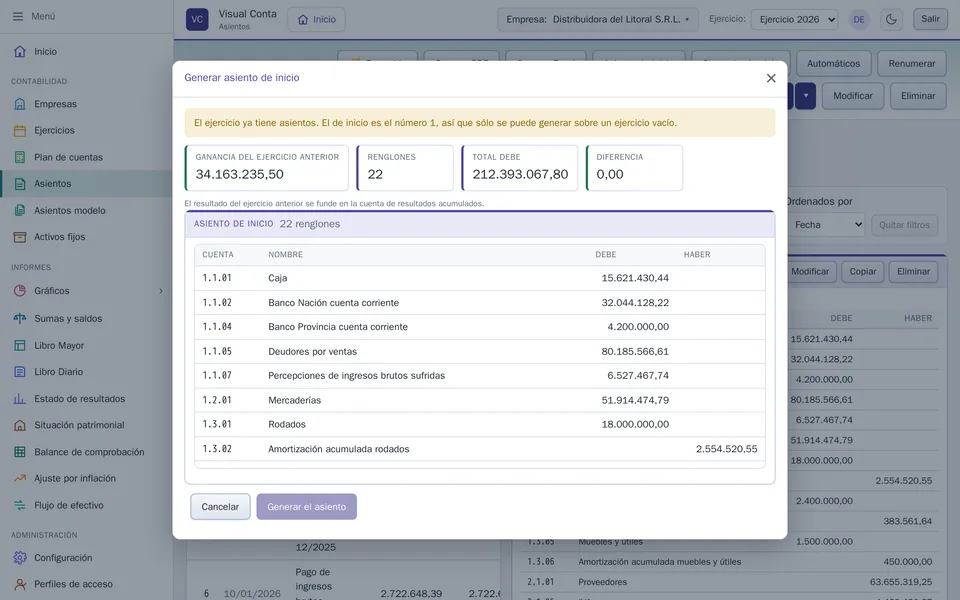Expand the Gráficos submenu chevron

click(x=161, y=291)
